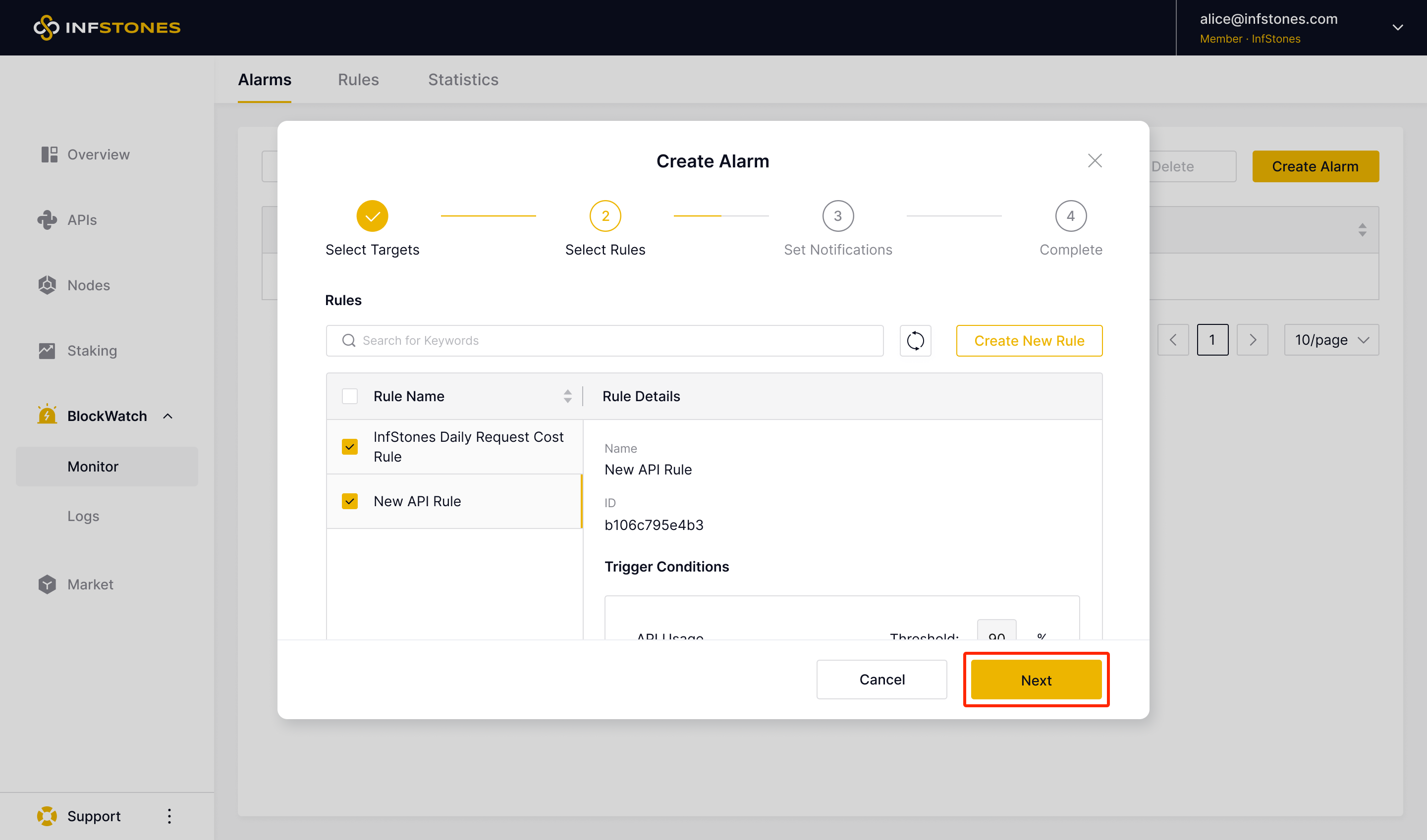Open Nodes from the sidebar icon
This screenshot has height=840, width=1427.
[47, 285]
